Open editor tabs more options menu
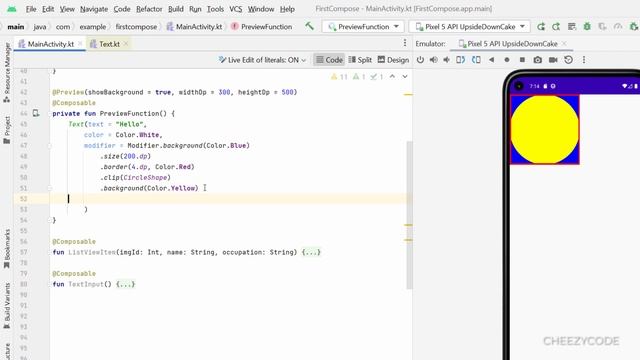 click(404, 43)
